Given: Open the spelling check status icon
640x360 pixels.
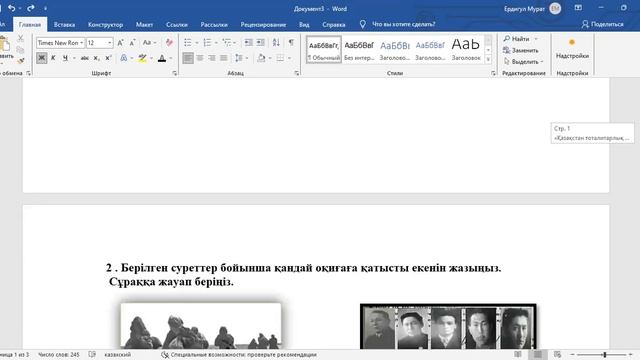Looking at the screenshot, I should point(92,355).
